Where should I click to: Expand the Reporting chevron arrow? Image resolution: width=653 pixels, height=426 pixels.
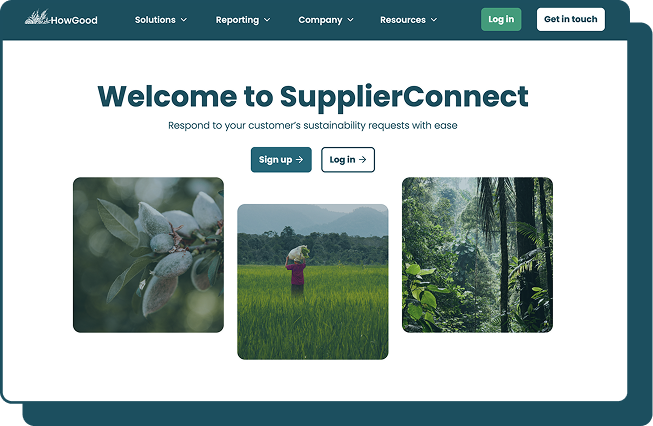pyautogui.click(x=267, y=20)
